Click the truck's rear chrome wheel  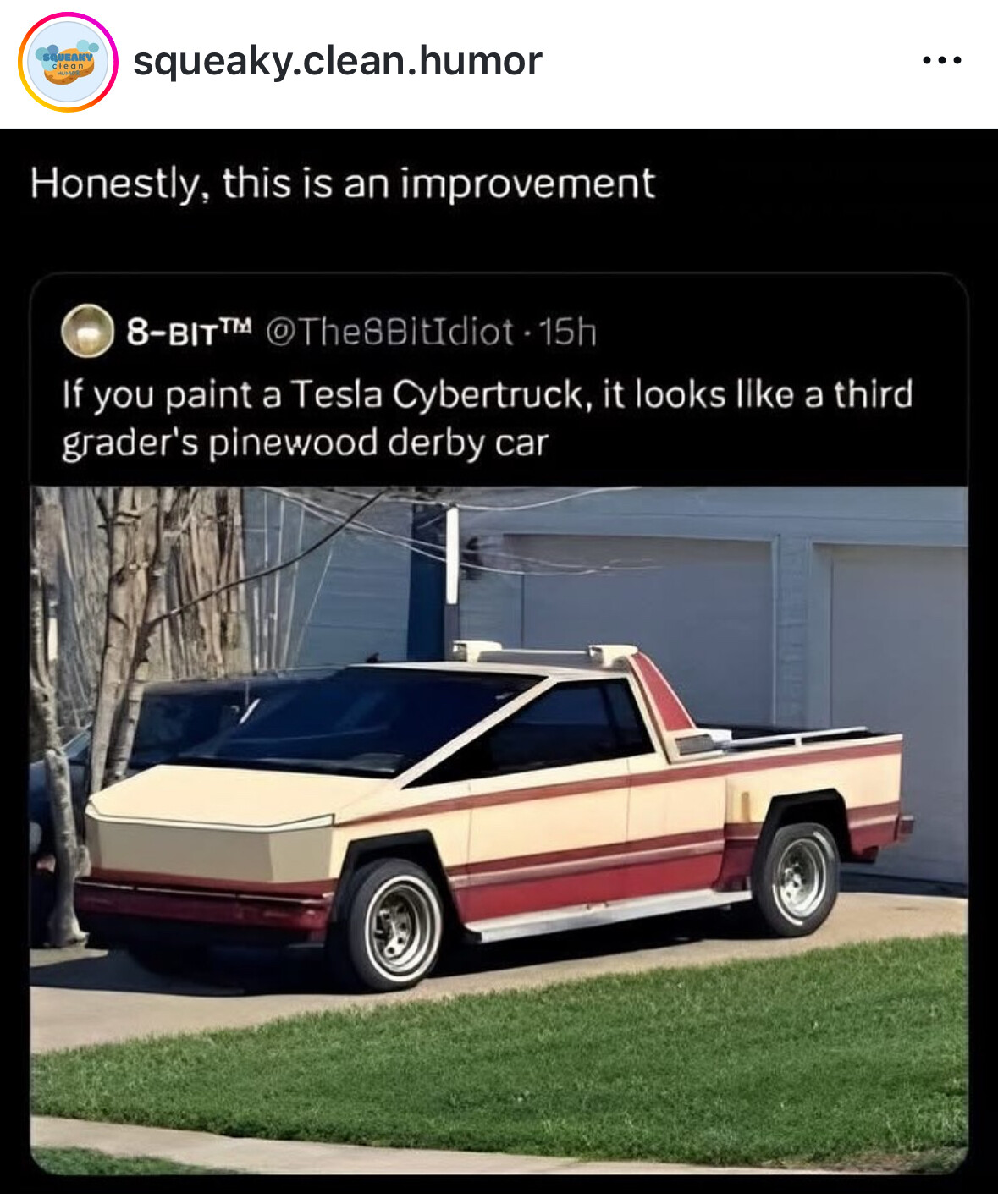(x=797, y=877)
